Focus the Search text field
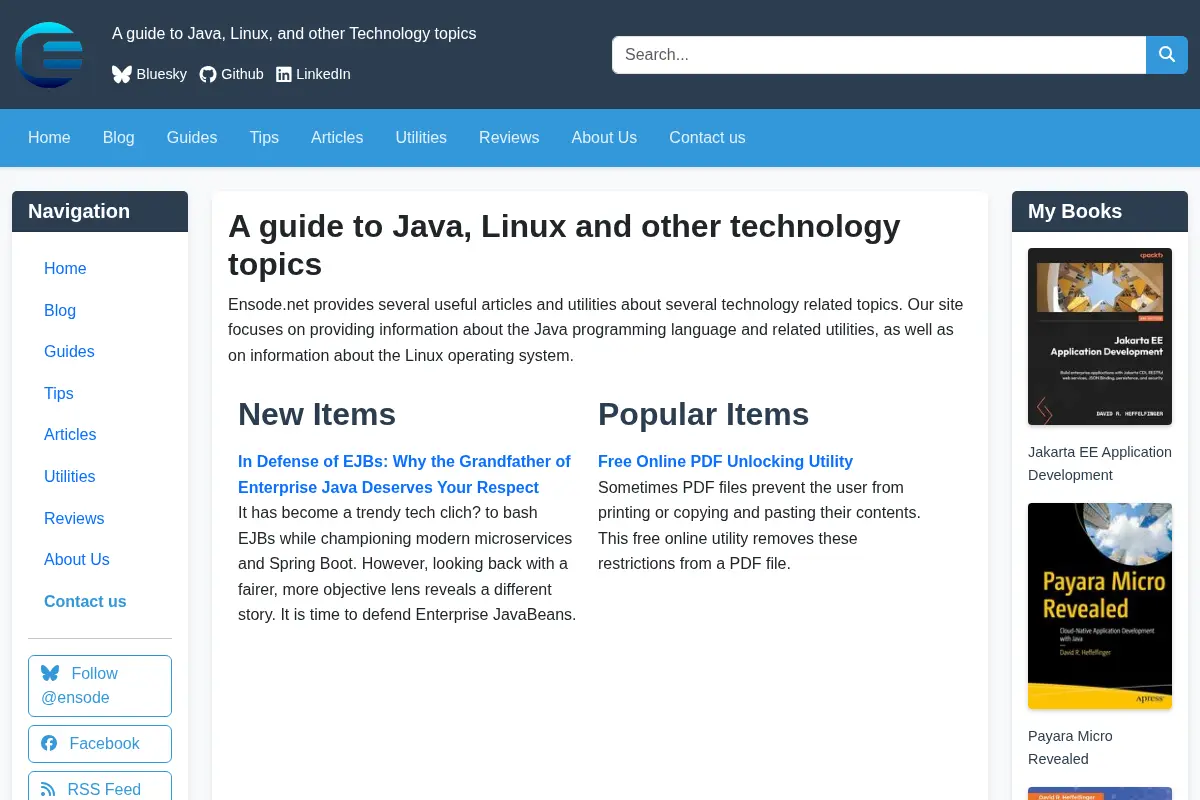This screenshot has width=1200, height=800. [879, 55]
